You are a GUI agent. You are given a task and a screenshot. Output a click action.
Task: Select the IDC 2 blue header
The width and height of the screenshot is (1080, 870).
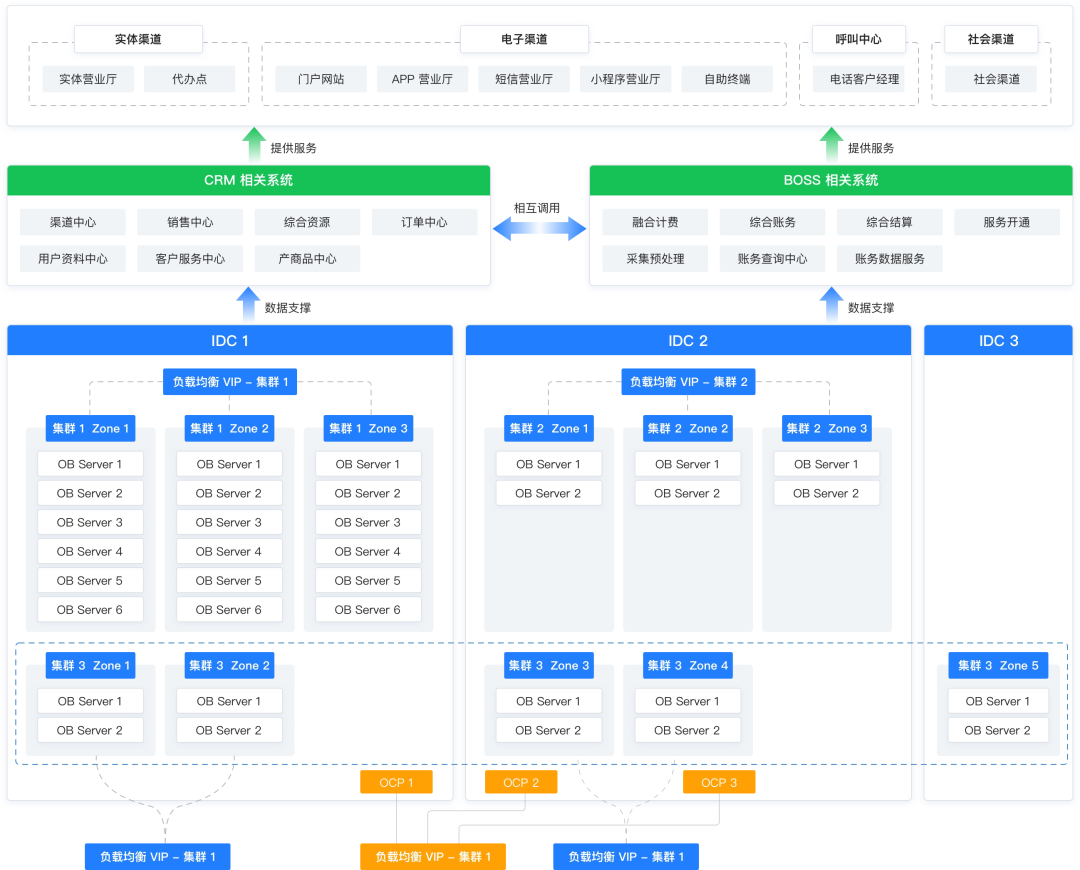click(688, 340)
